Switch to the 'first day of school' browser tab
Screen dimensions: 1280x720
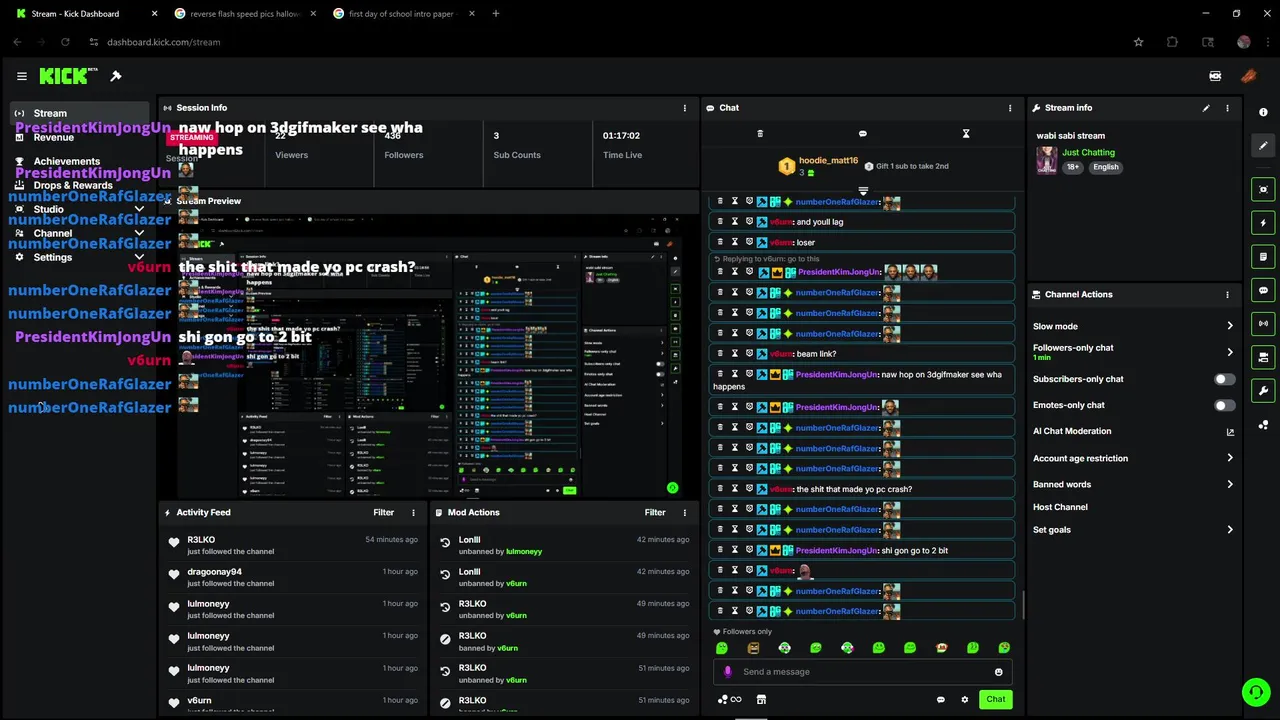coord(402,14)
